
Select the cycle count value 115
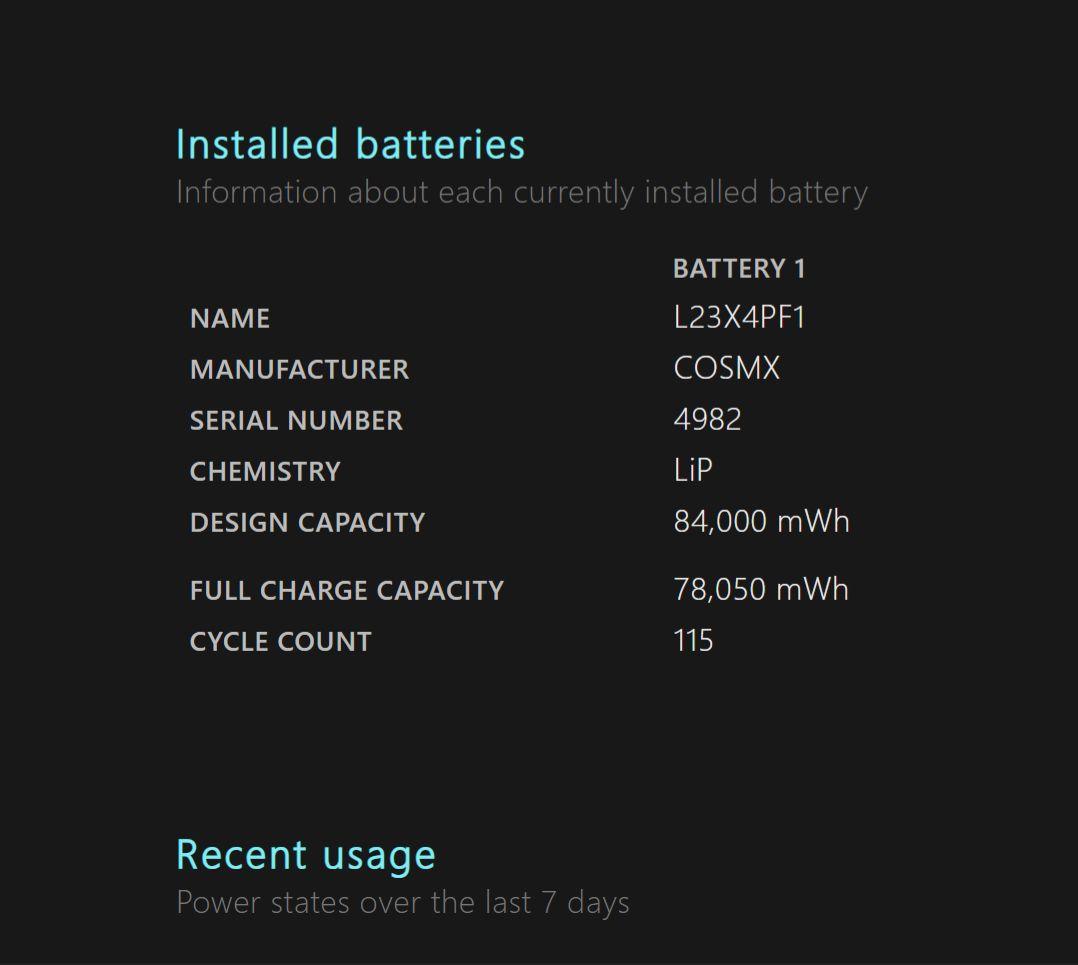coord(693,641)
